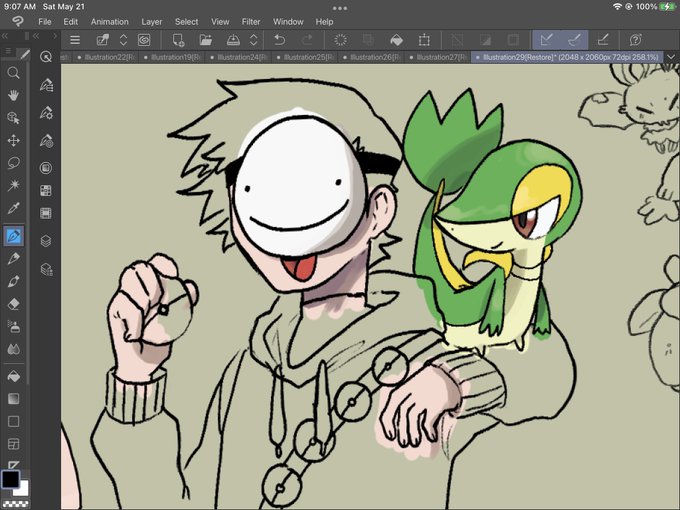Viewport: 680px width, 510px height.
Task: Open the canvas tab list dropdown
Action: 671,57
